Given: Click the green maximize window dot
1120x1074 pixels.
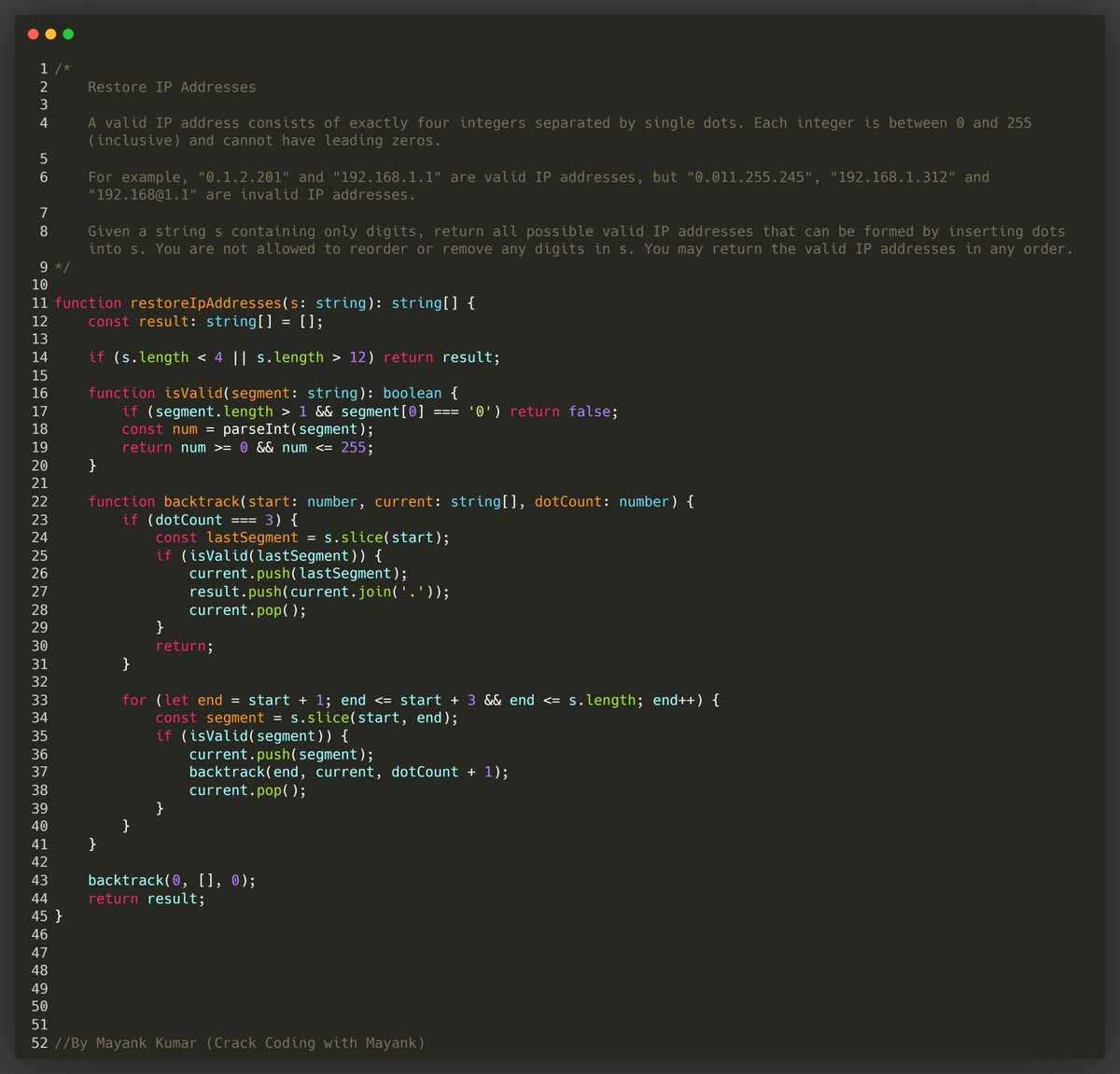Looking at the screenshot, I should [68, 35].
